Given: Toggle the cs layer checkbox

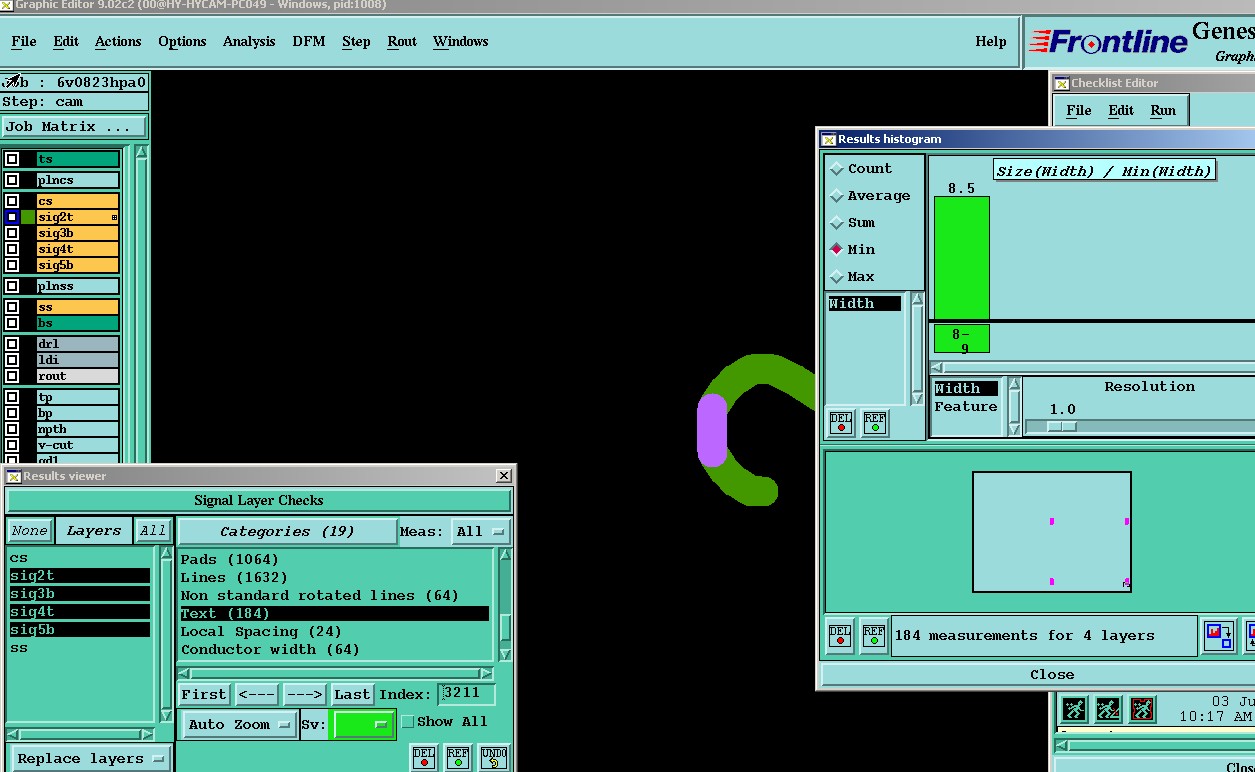Looking at the screenshot, I should click(x=12, y=201).
